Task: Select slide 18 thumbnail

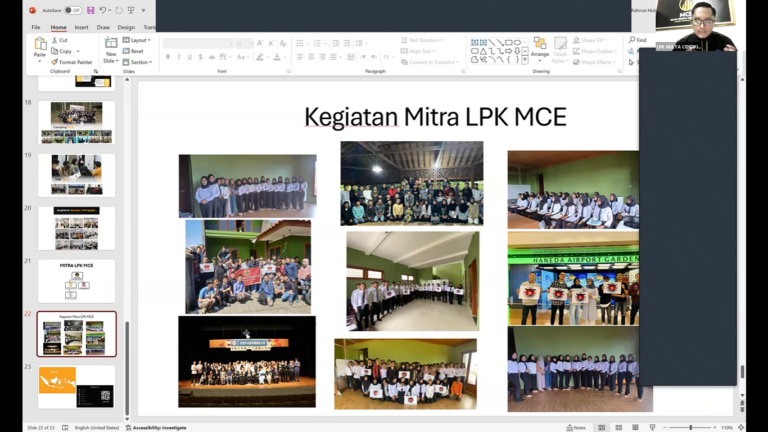Action: click(76, 122)
